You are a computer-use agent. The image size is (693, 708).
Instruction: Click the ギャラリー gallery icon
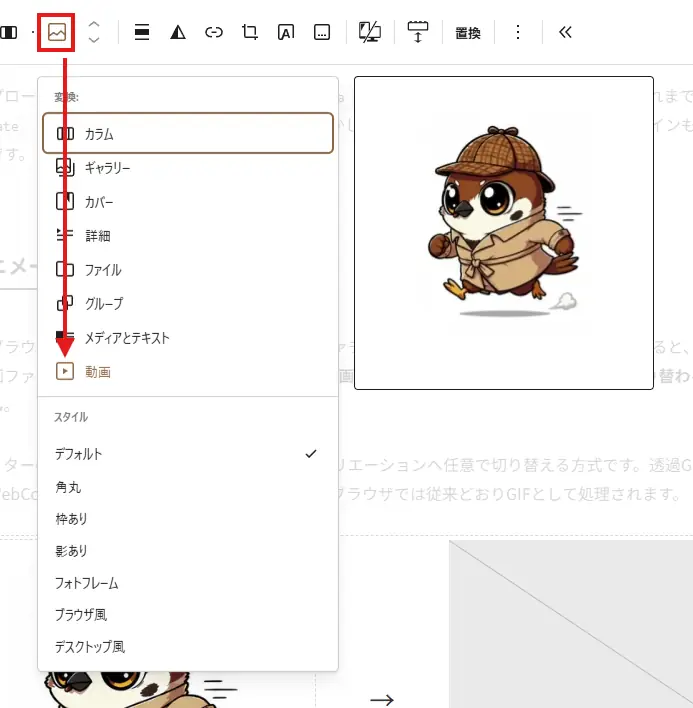(65, 168)
